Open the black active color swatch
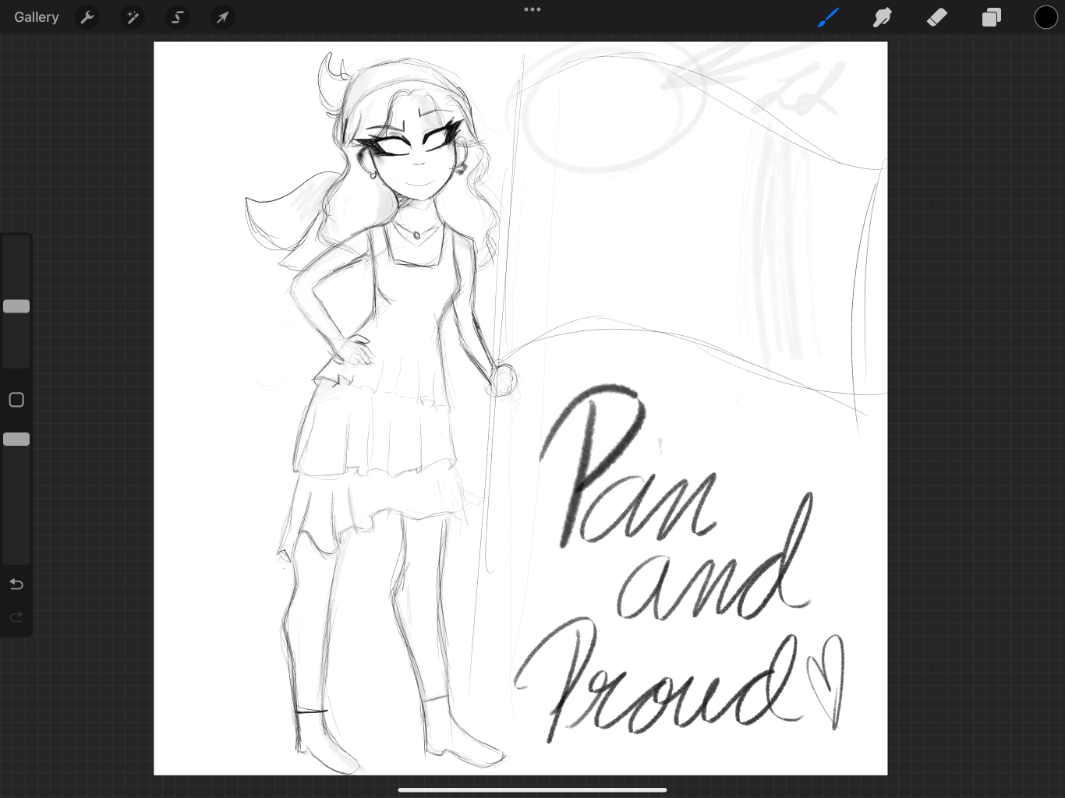 pyautogui.click(x=1045, y=17)
